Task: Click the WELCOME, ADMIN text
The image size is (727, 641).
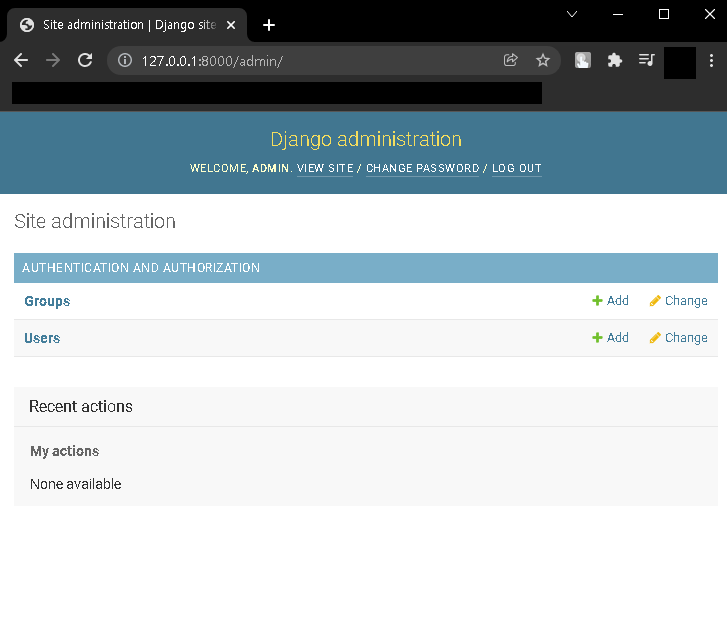Action: [x=241, y=168]
